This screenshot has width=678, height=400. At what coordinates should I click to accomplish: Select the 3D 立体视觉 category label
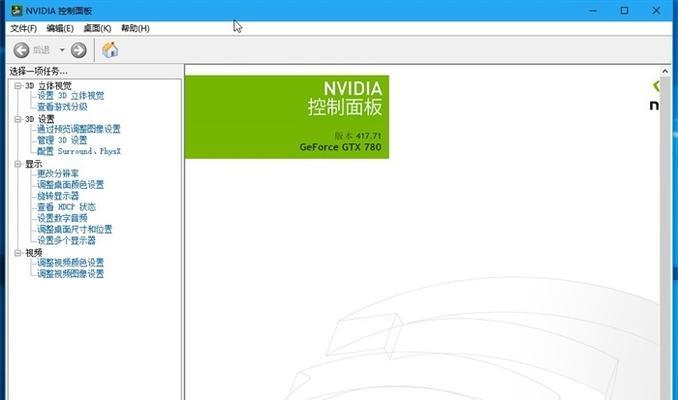48,86
